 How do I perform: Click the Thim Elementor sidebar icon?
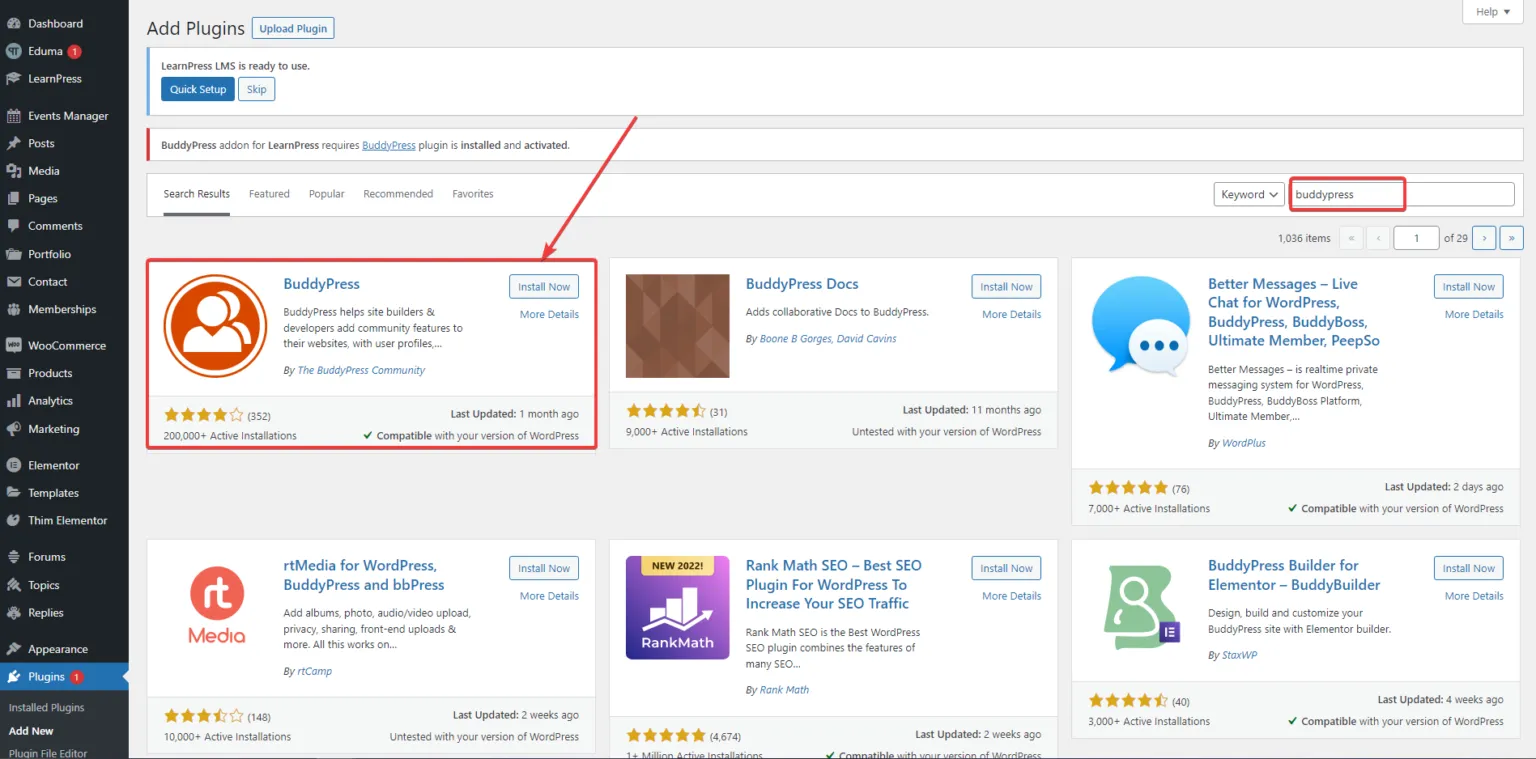pos(14,520)
